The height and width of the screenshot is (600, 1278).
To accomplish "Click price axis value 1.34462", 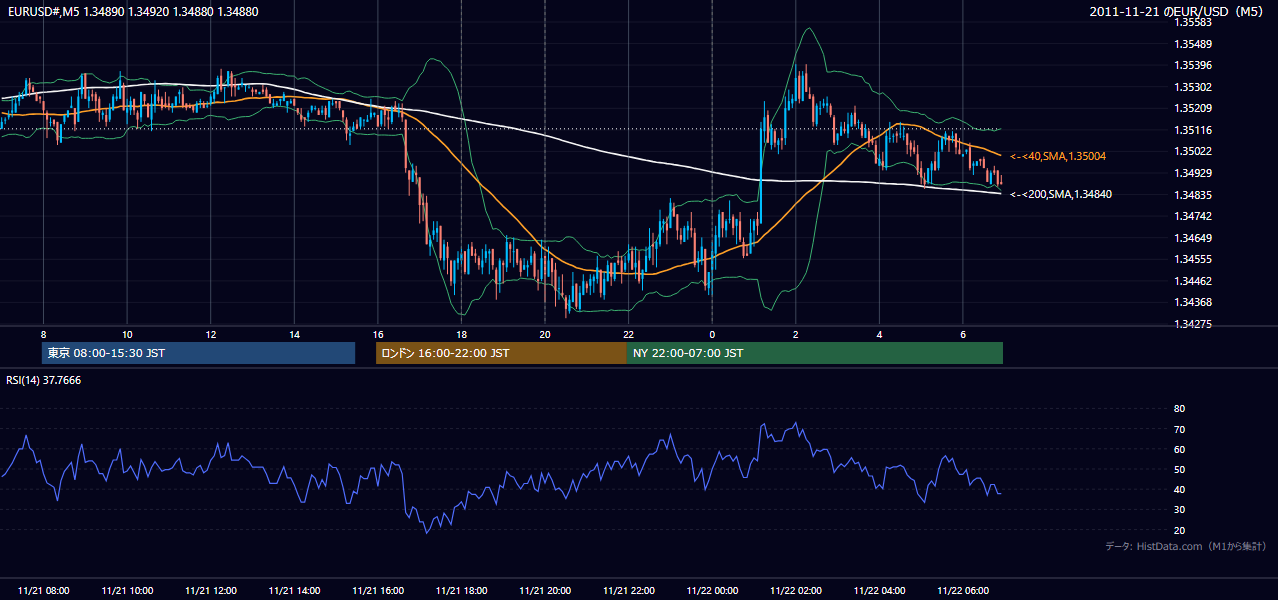I will 1193,281.
